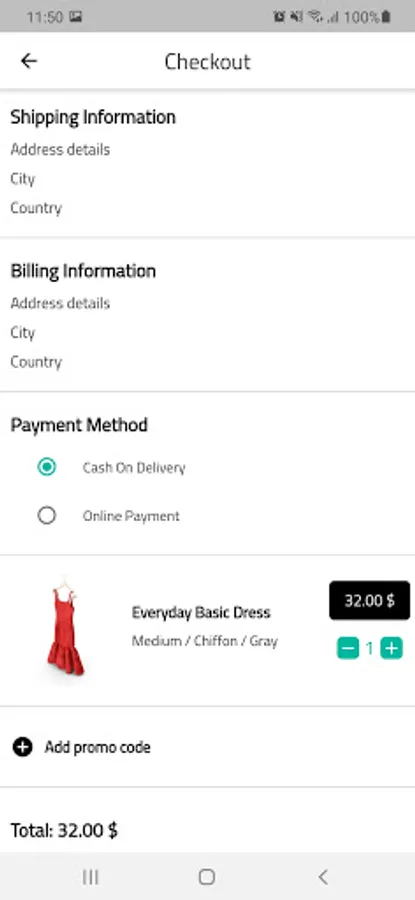415x900 pixels.
Task: Open the red dress product thumbnail
Action: 66,629
